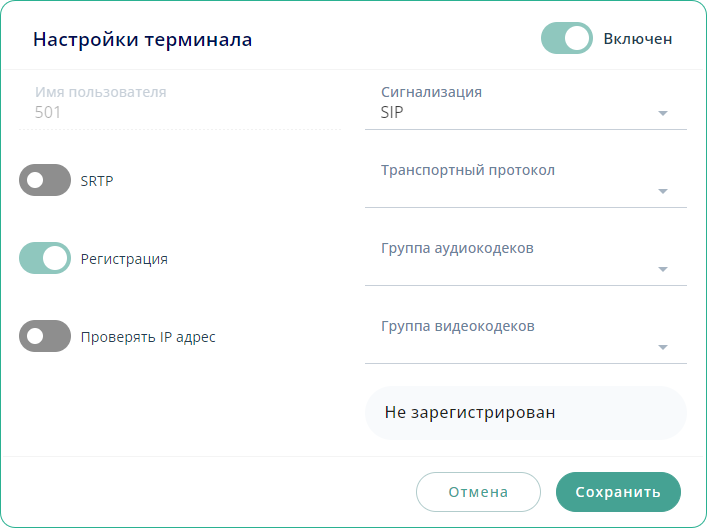Click the Группа аудиокодеков field label
Image resolution: width=707 pixels, height=528 pixels.
457,248
